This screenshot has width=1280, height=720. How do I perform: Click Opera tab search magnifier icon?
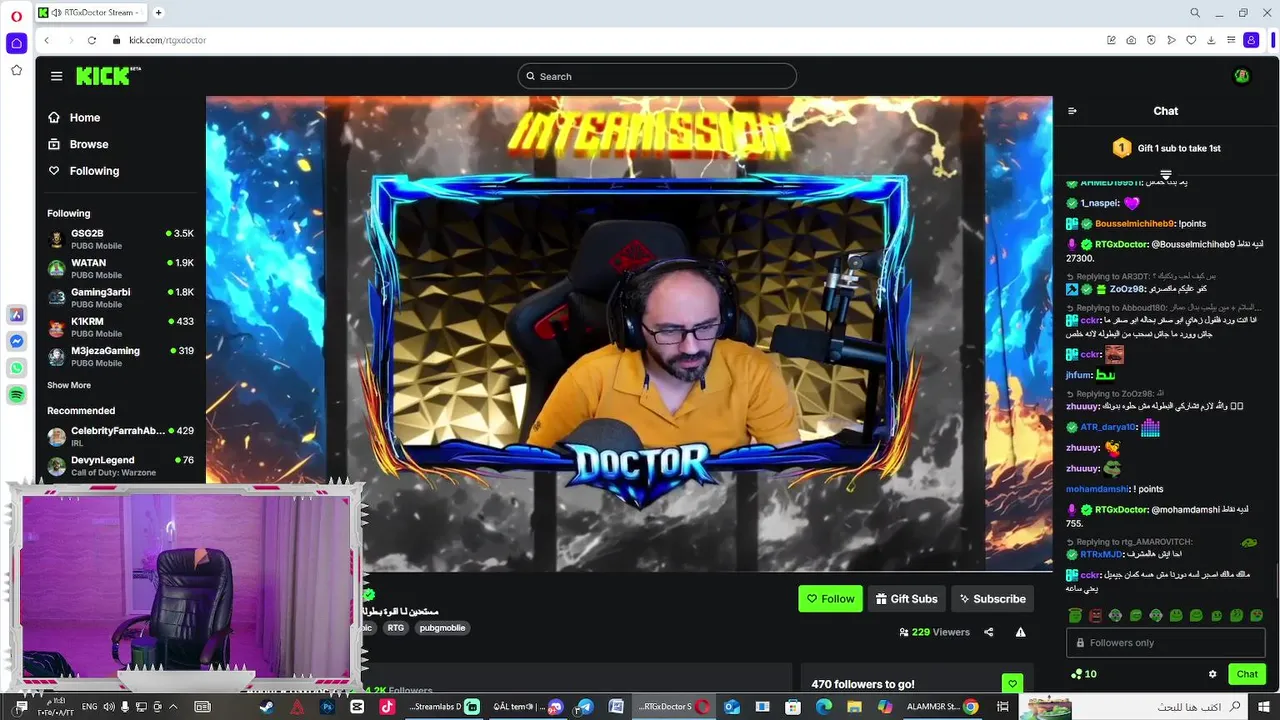pyautogui.click(x=1195, y=13)
